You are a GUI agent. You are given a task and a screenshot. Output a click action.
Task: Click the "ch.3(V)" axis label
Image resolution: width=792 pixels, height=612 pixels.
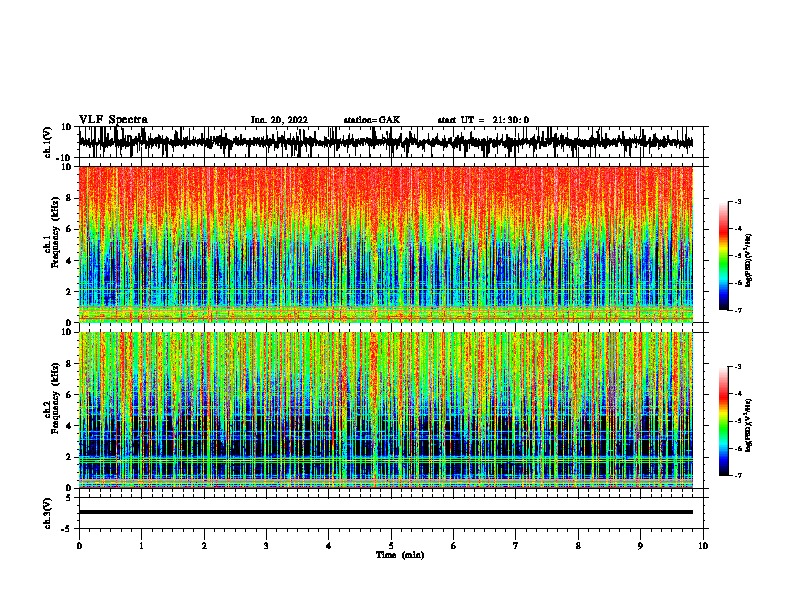point(48,513)
